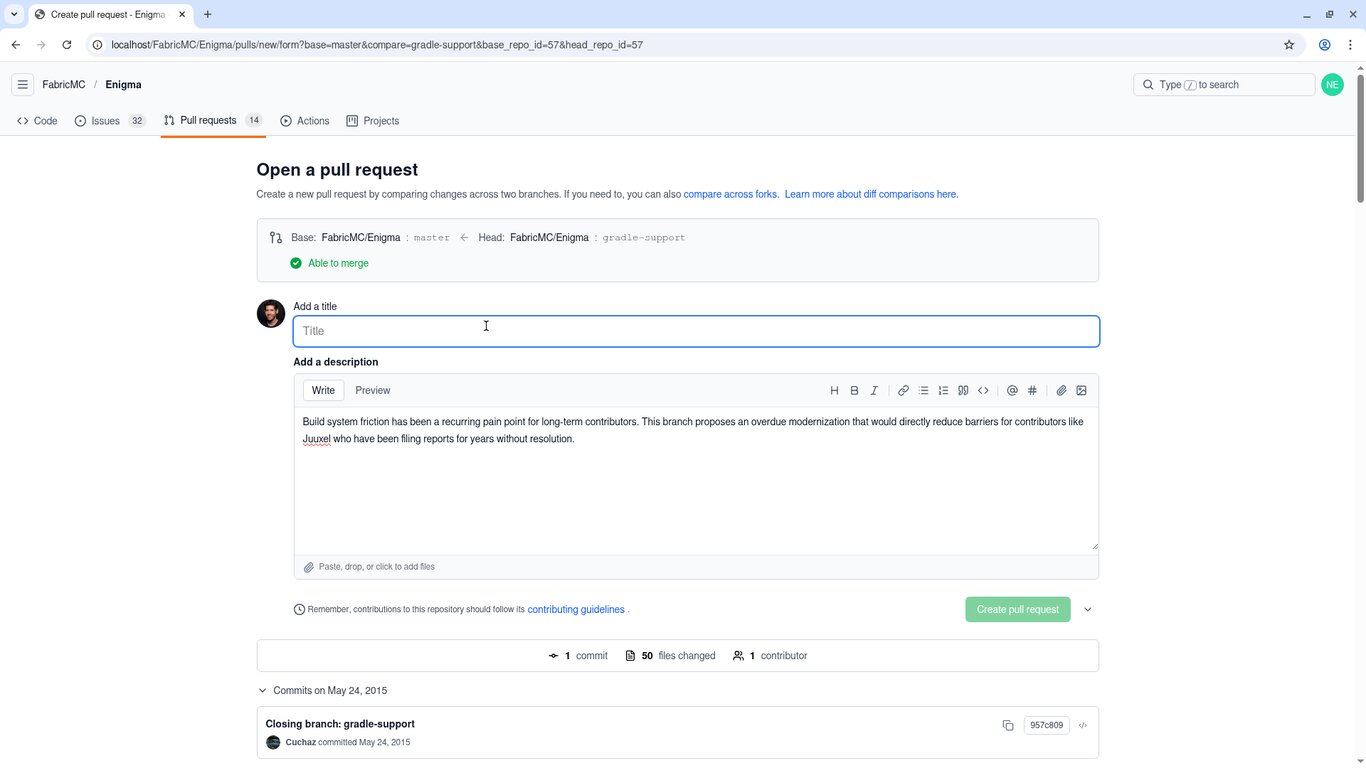Insert a quote block
The width and height of the screenshot is (1366, 768).
[x=963, y=390]
